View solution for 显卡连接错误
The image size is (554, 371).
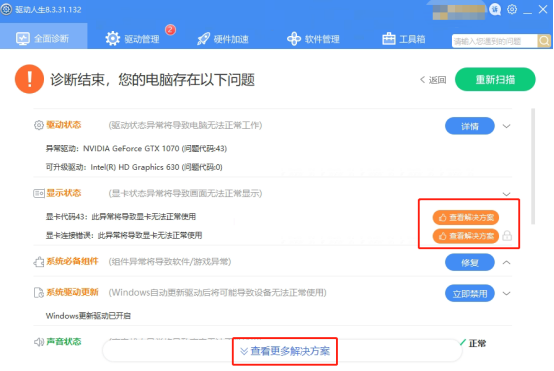coord(466,236)
